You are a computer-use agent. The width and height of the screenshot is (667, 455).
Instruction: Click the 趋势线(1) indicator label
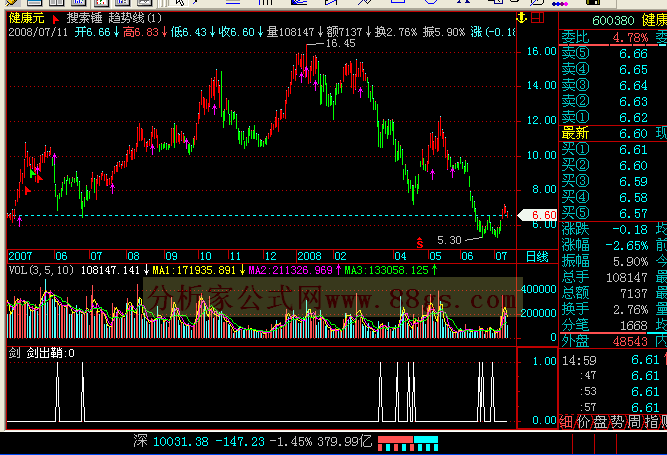click(135, 18)
